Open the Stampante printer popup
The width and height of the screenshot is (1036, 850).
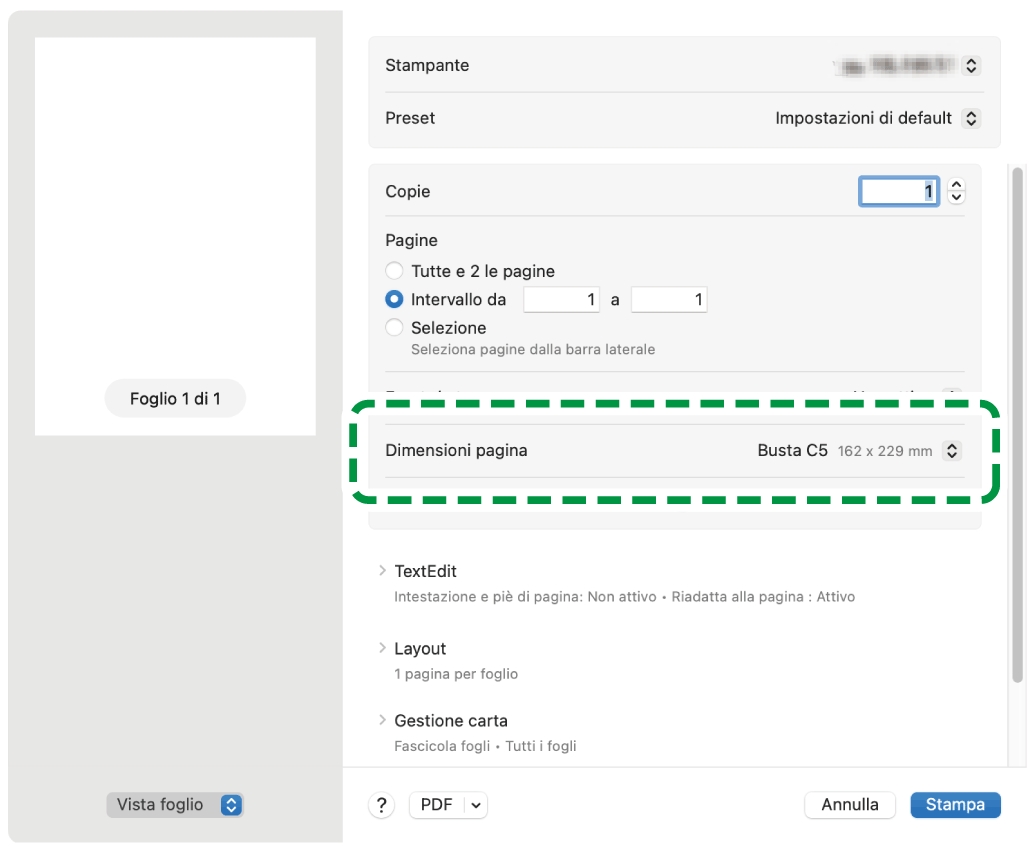tap(971, 65)
